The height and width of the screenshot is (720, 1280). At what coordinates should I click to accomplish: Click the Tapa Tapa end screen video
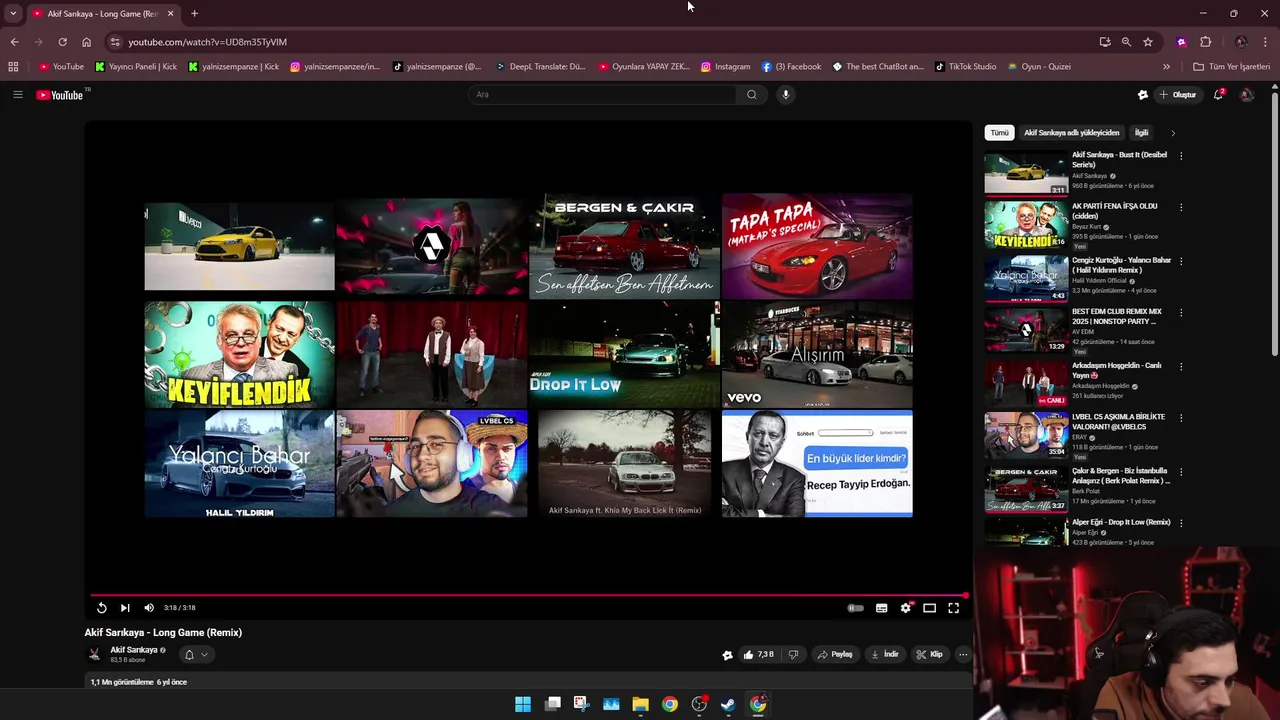coord(817,246)
